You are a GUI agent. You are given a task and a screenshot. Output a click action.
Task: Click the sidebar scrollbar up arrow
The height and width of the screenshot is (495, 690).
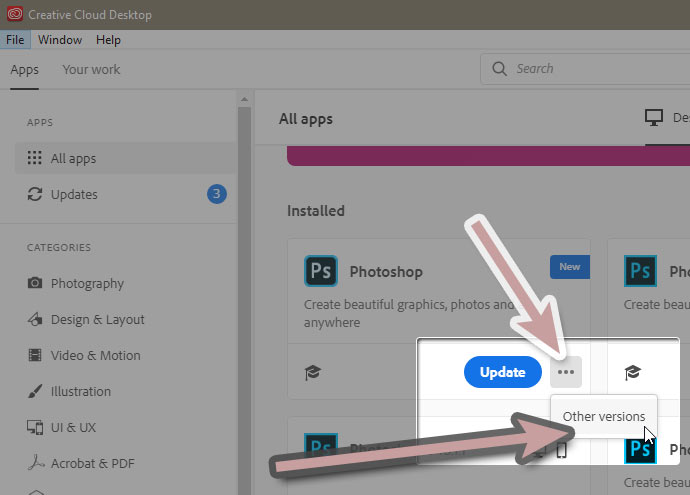[244, 99]
